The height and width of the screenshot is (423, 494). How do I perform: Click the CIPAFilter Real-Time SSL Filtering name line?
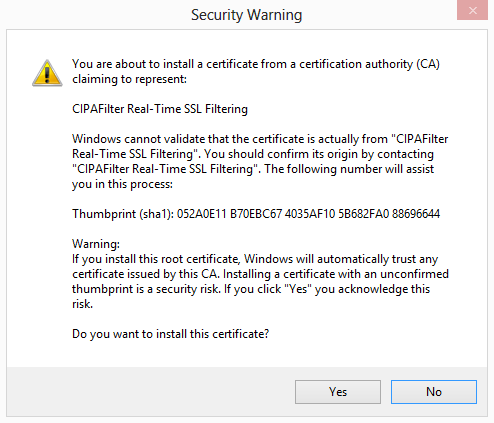(x=160, y=109)
